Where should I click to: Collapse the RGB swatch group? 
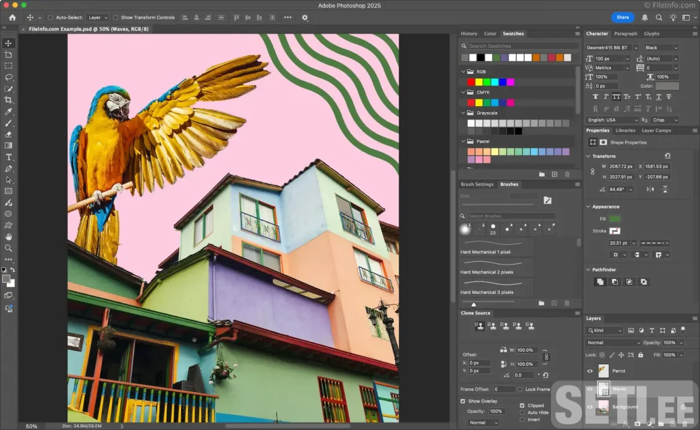464,72
